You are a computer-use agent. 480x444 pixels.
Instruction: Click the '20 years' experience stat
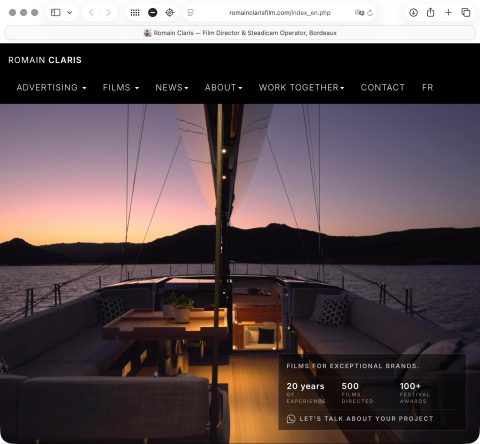pyautogui.click(x=306, y=393)
